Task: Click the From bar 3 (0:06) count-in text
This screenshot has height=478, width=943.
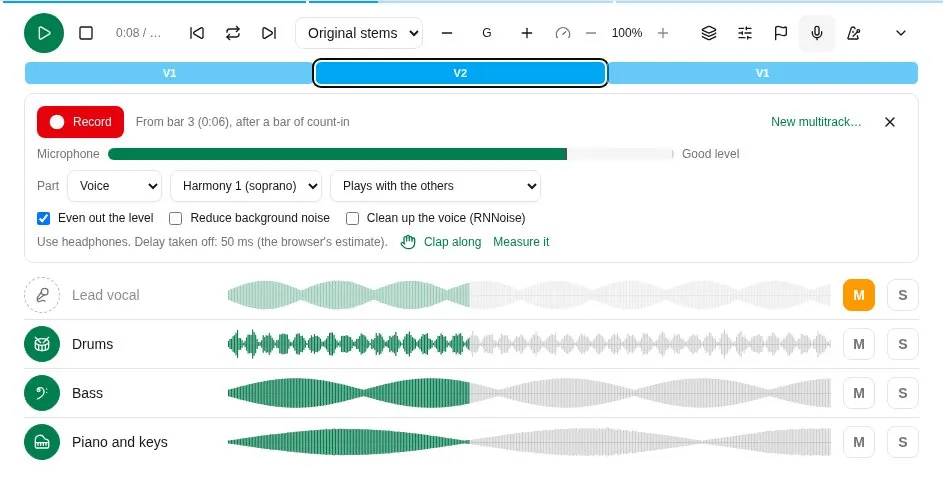Action: coord(242,122)
